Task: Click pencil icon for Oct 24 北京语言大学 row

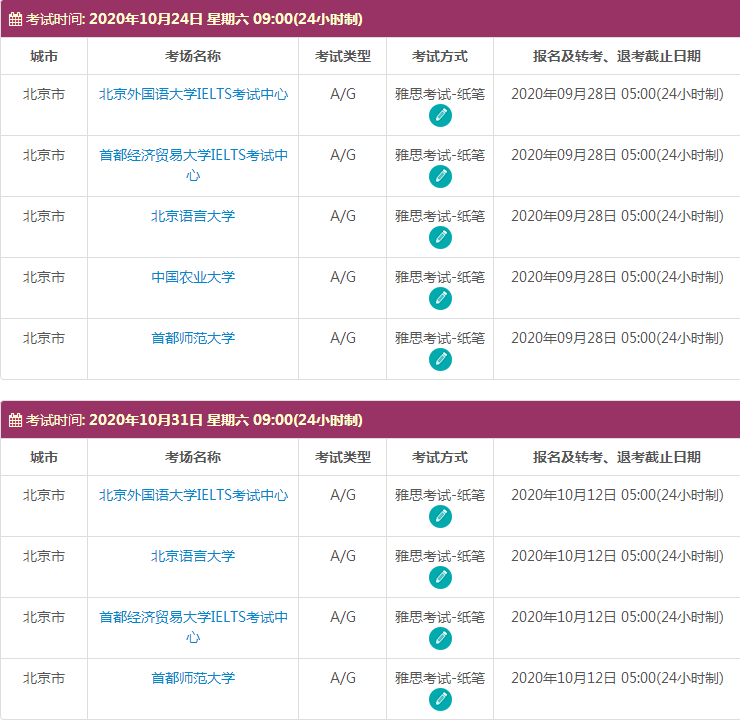Action: click(440, 237)
